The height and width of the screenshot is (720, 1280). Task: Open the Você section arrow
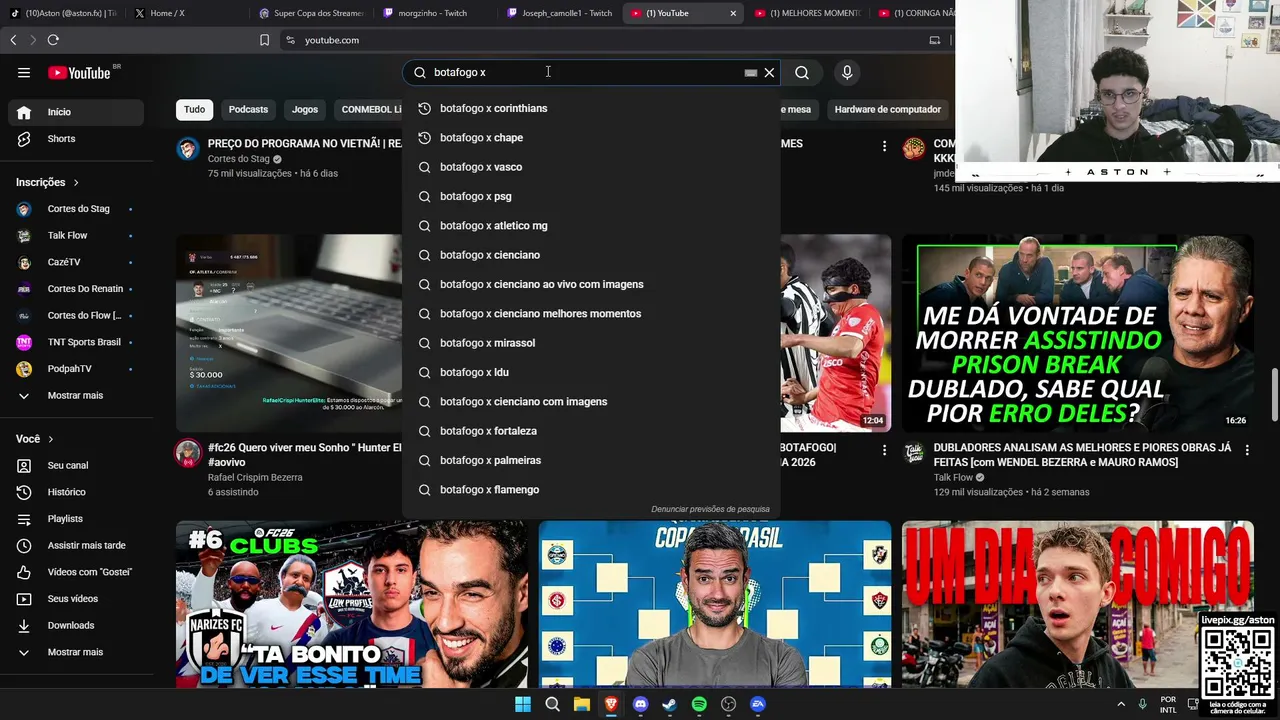[x=50, y=439]
